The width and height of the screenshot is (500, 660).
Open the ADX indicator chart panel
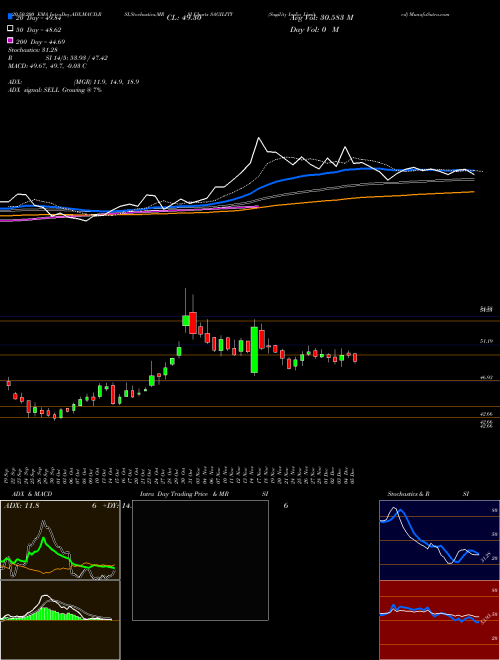[x=60, y=540]
